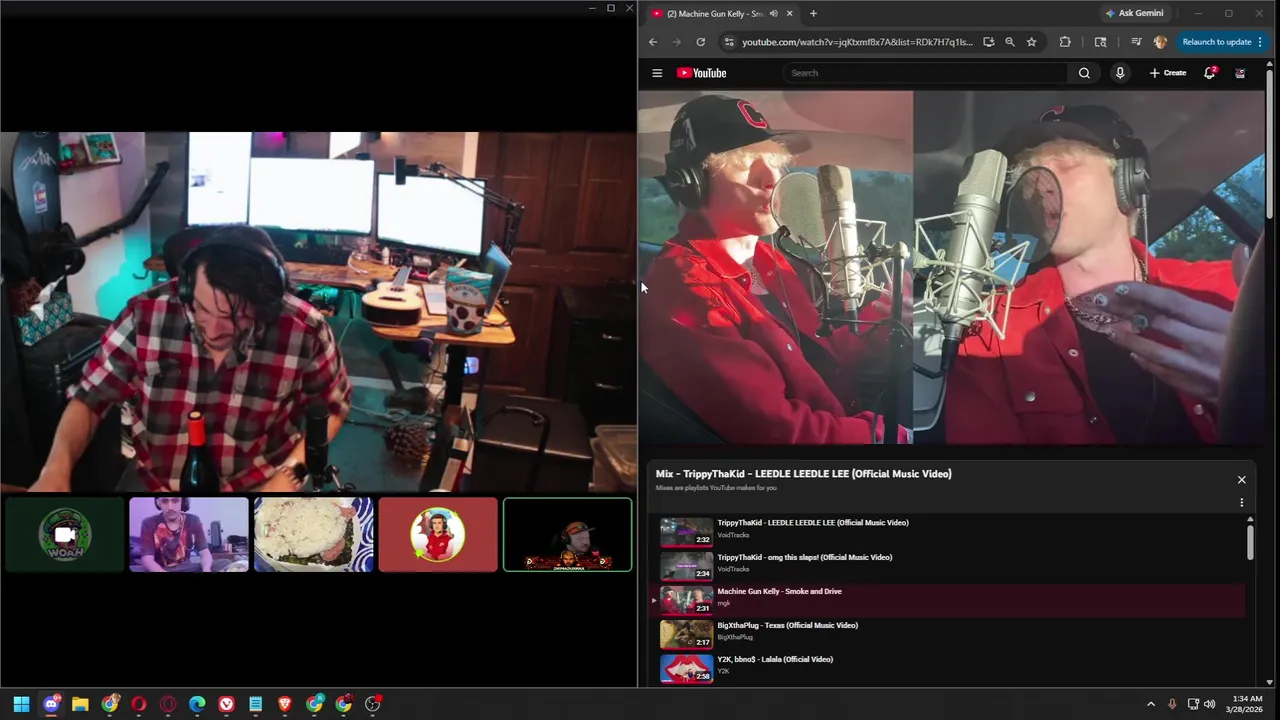Open the volume control in system tray
Screen dimensions: 1280x720
(1210, 704)
